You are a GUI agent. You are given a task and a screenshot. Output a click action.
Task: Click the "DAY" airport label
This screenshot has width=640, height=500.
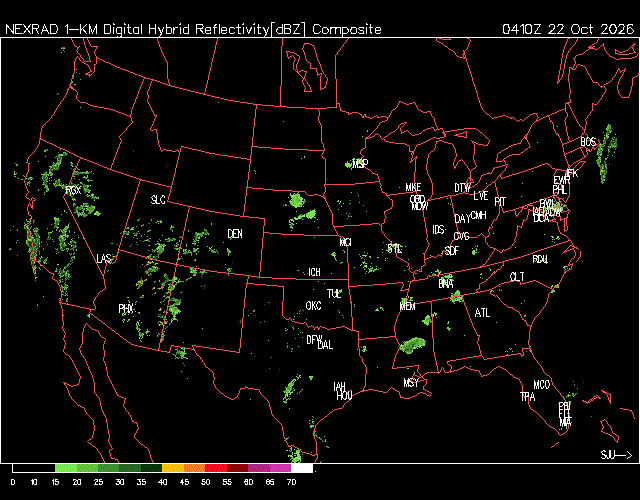click(x=462, y=219)
